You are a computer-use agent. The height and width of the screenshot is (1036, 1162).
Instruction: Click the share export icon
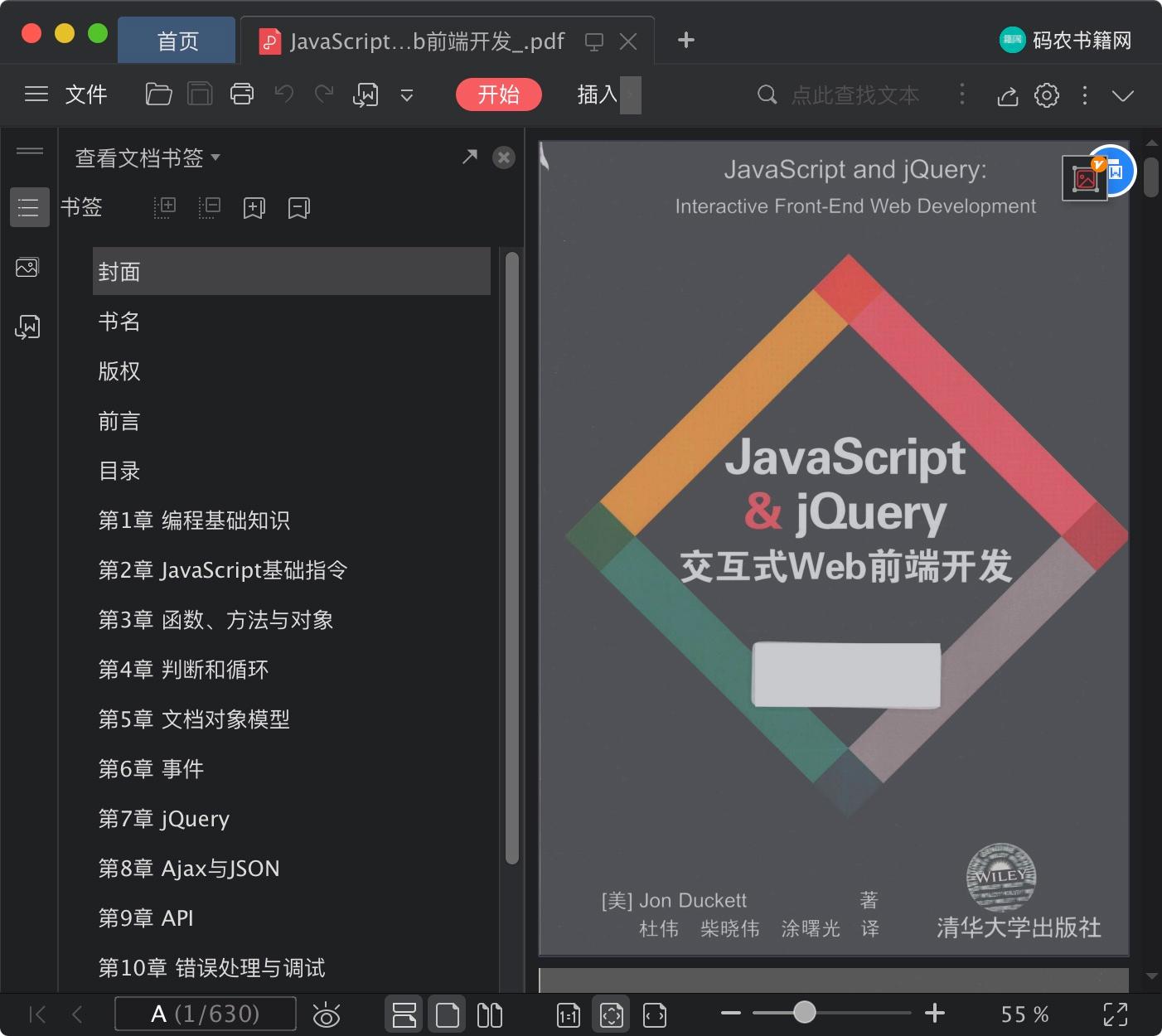(1007, 96)
